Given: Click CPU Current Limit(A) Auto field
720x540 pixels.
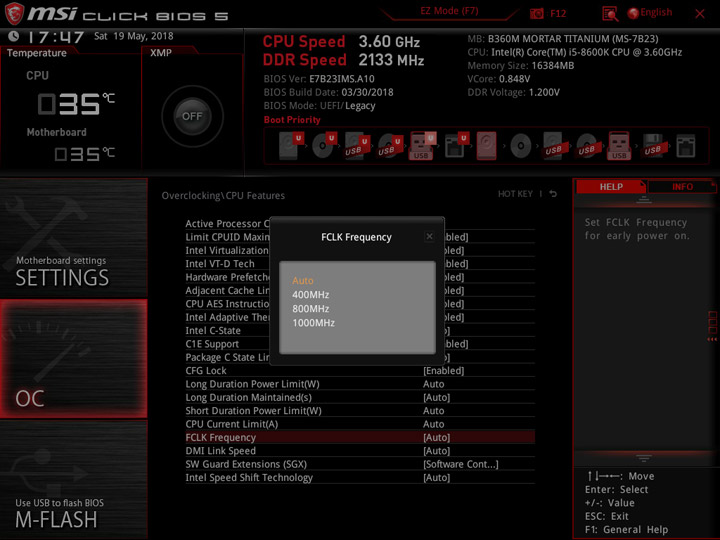Looking at the screenshot, I should coord(433,424).
